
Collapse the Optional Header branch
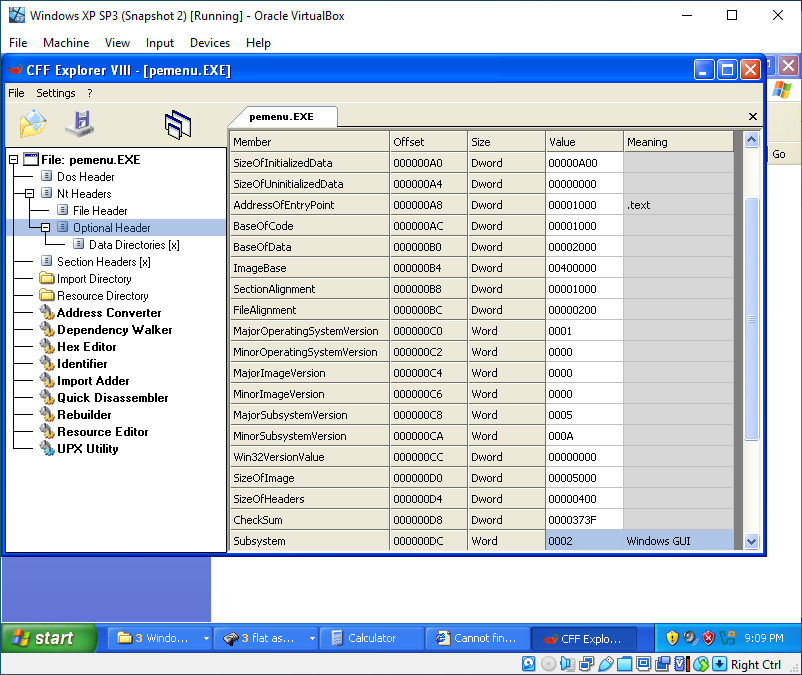pos(46,228)
